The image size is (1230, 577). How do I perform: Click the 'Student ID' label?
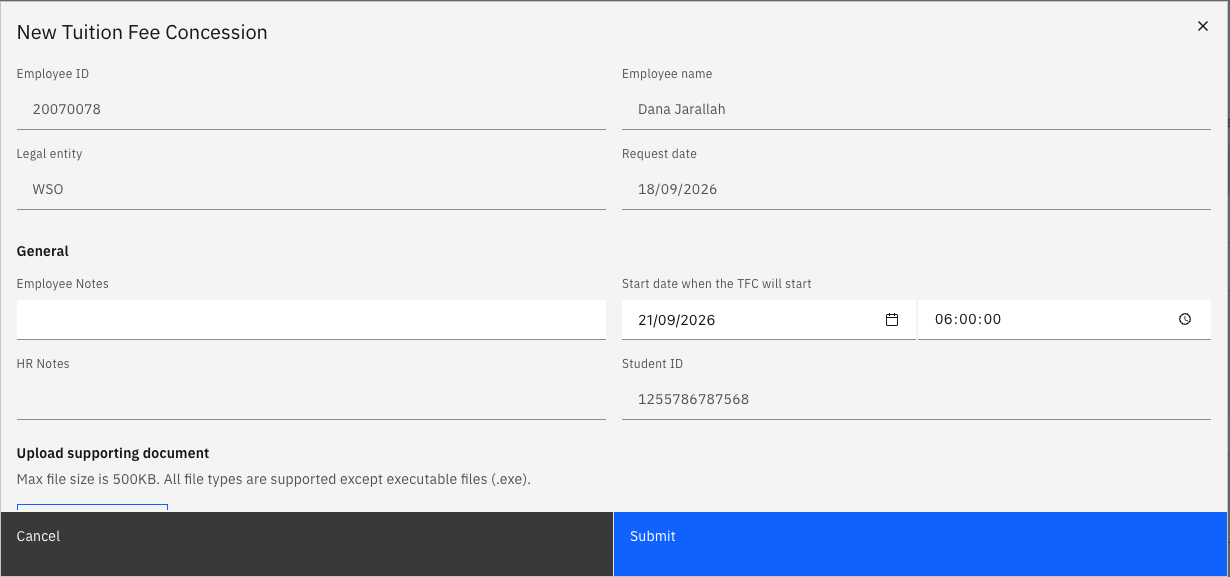coord(652,364)
